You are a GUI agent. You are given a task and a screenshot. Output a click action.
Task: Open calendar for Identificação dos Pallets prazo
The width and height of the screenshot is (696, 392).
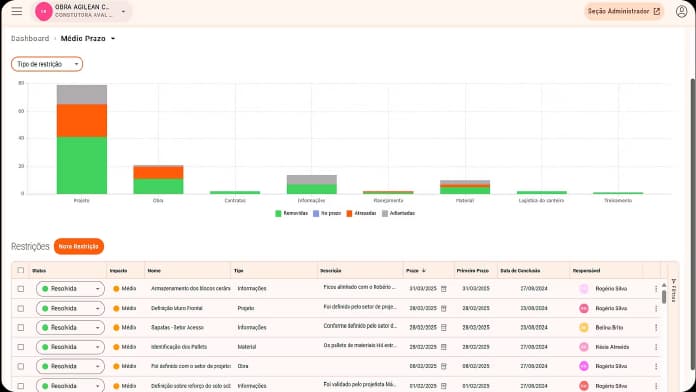443,347
